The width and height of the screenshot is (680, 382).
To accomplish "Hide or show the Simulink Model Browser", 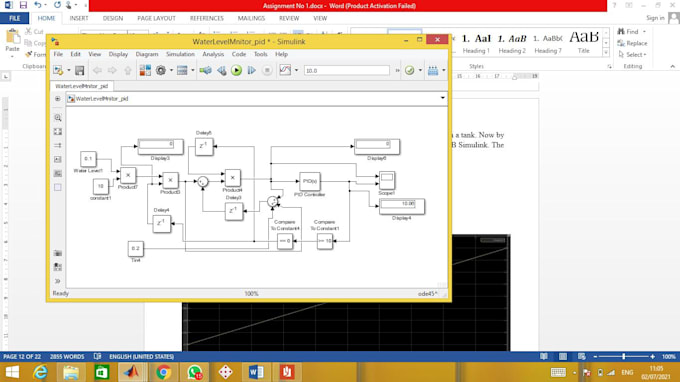I will tap(58, 99).
